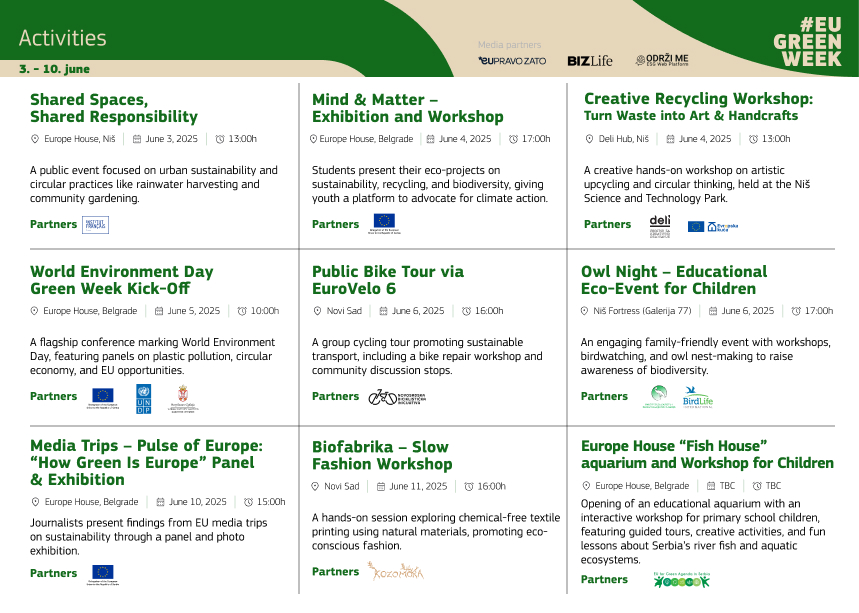The height and width of the screenshot is (613, 859).
Task: Click the Održi Me media partner logo
Action: [662, 60]
